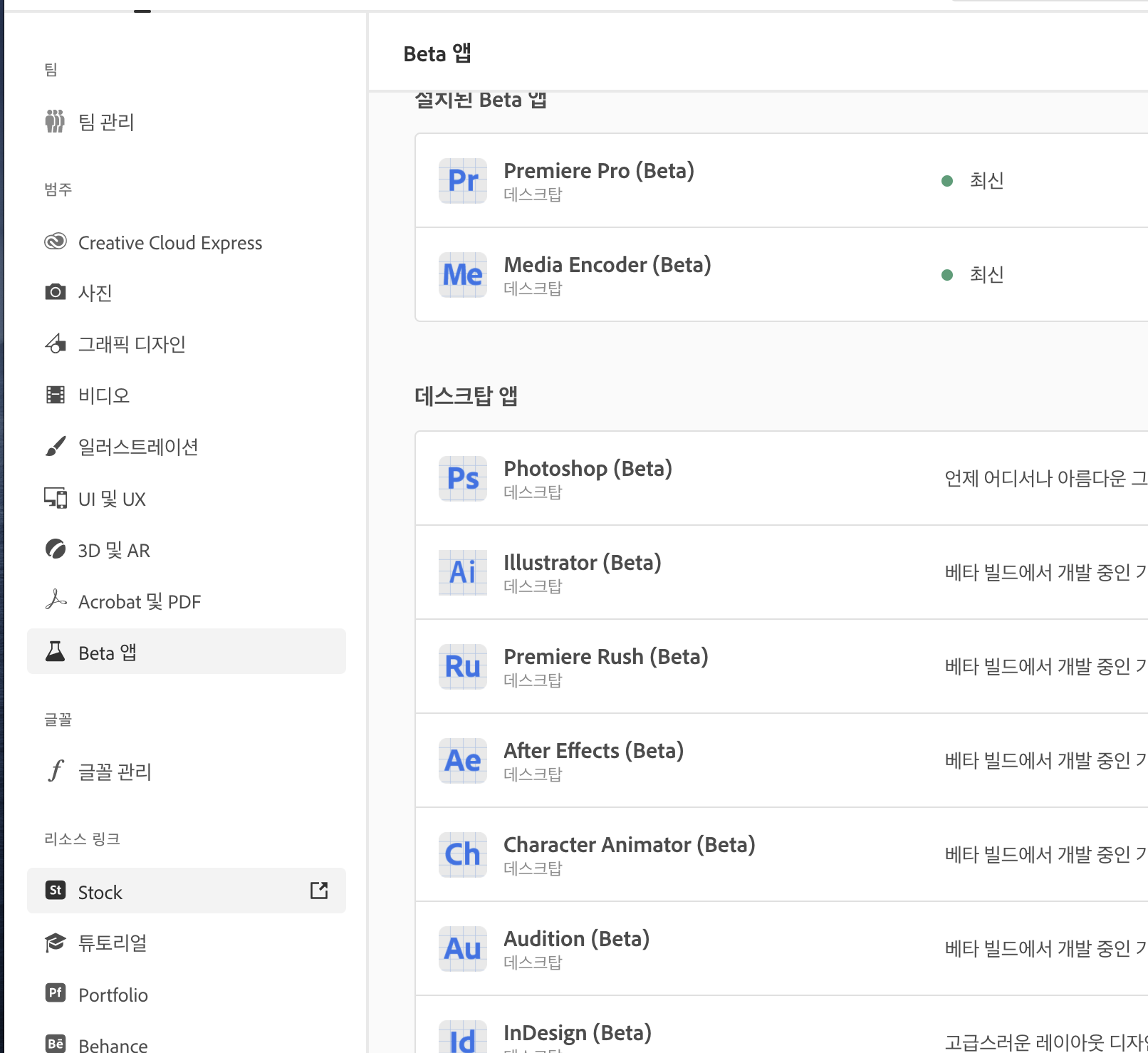This screenshot has height=1053, width=1148.
Task: Open the Portfolio resource link
Action: point(187,994)
